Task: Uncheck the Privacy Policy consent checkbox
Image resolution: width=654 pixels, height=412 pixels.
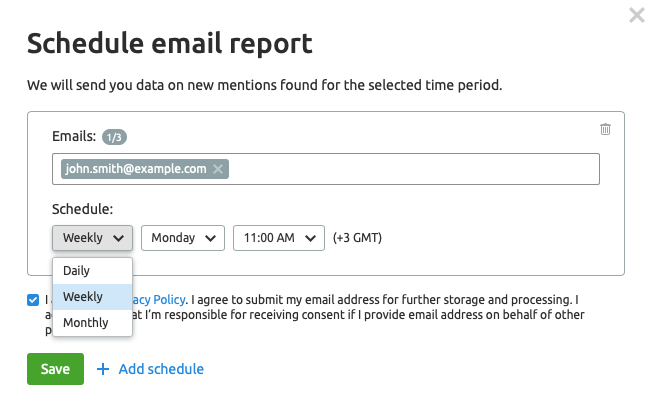Action: pyautogui.click(x=33, y=300)
